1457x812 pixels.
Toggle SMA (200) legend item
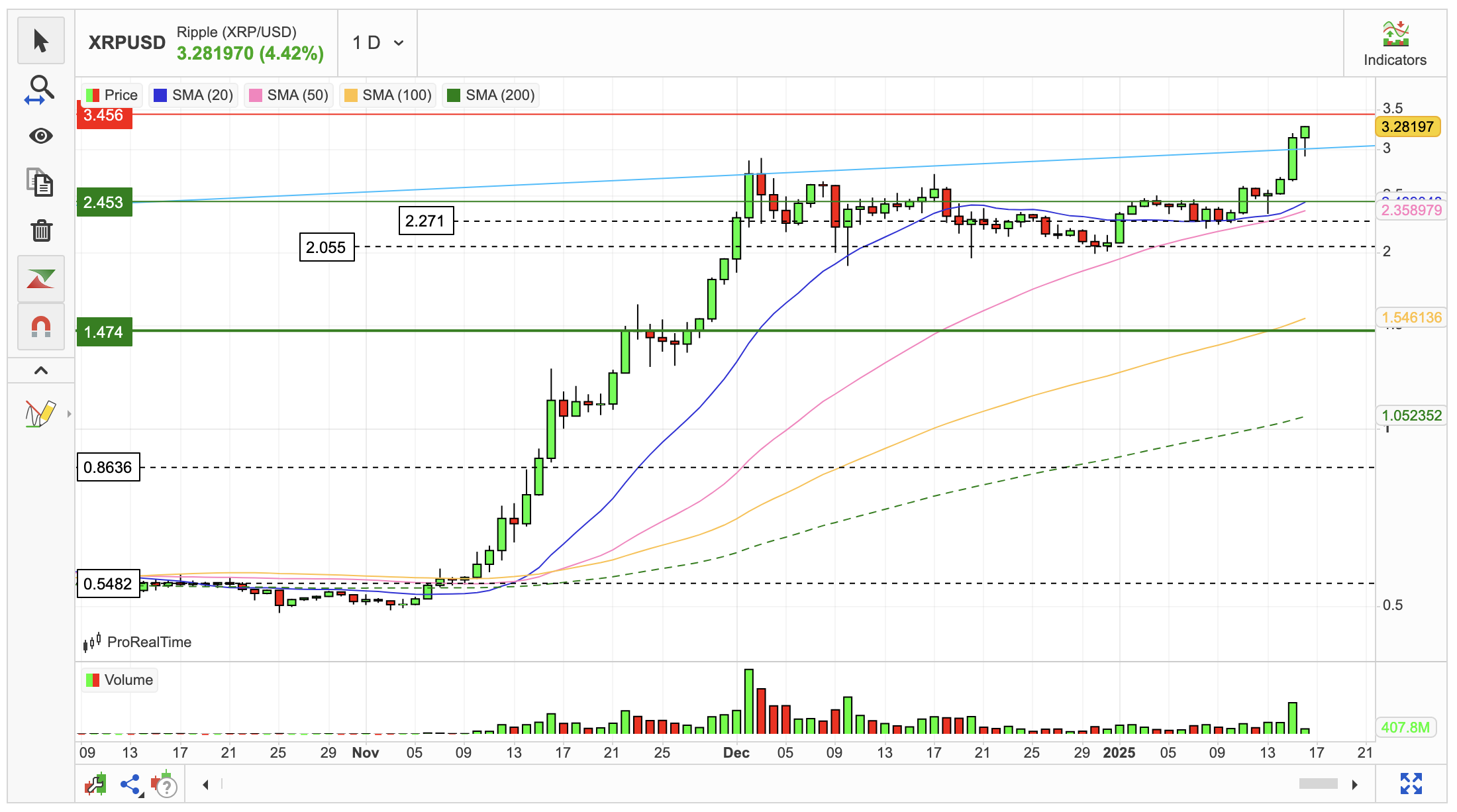point(491,95)
